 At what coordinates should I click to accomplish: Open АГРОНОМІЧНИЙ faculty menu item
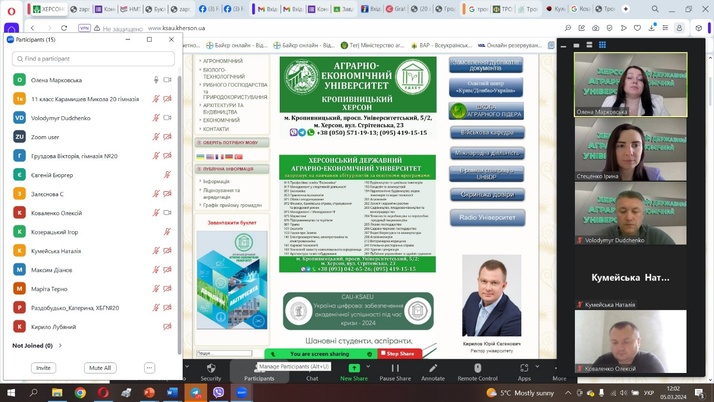(x=223, y=61)
